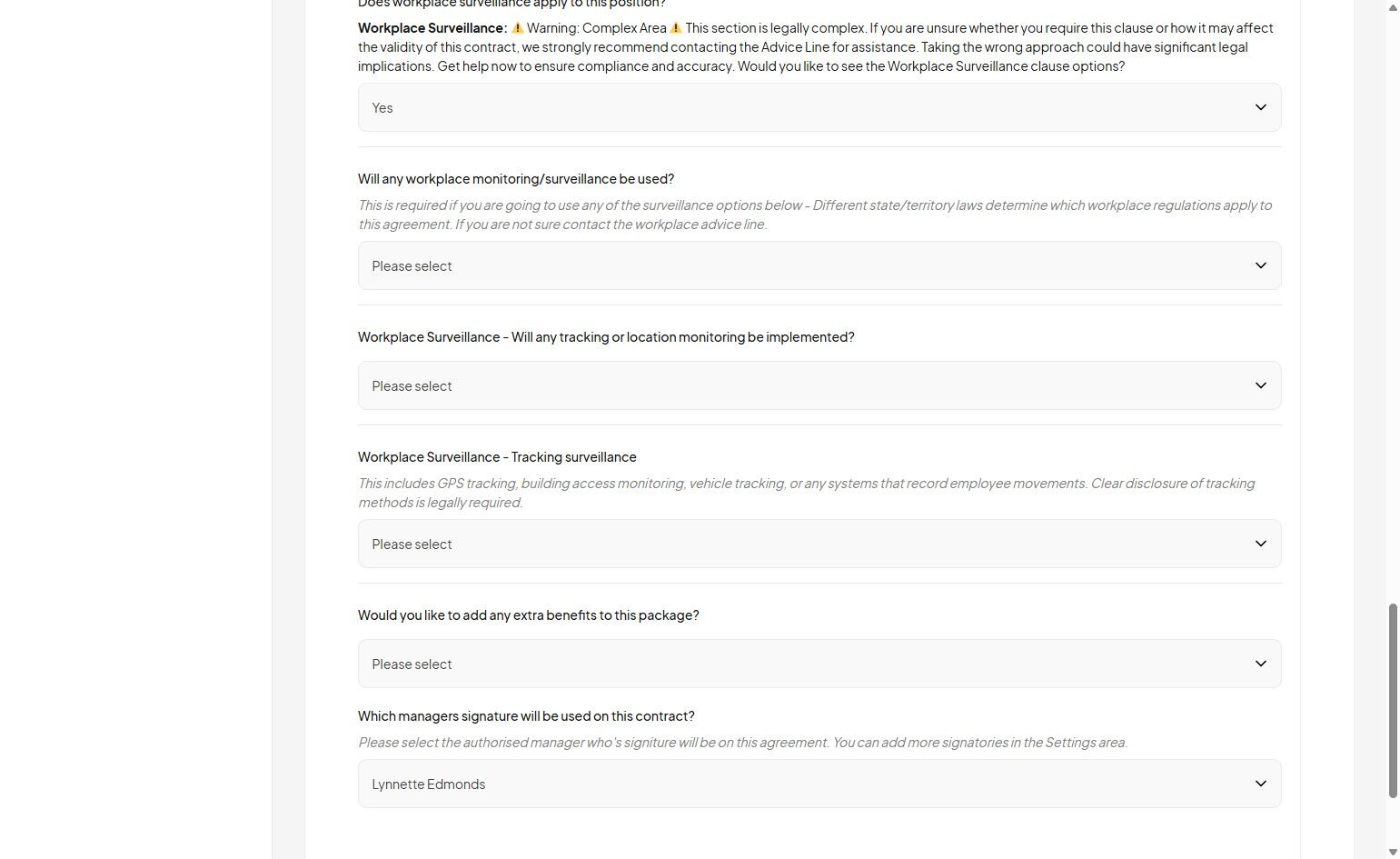Viewport: 1400px width, 859px height.
Task: Click the vertical scrollbar thumb
Action: coord(1393,701)
